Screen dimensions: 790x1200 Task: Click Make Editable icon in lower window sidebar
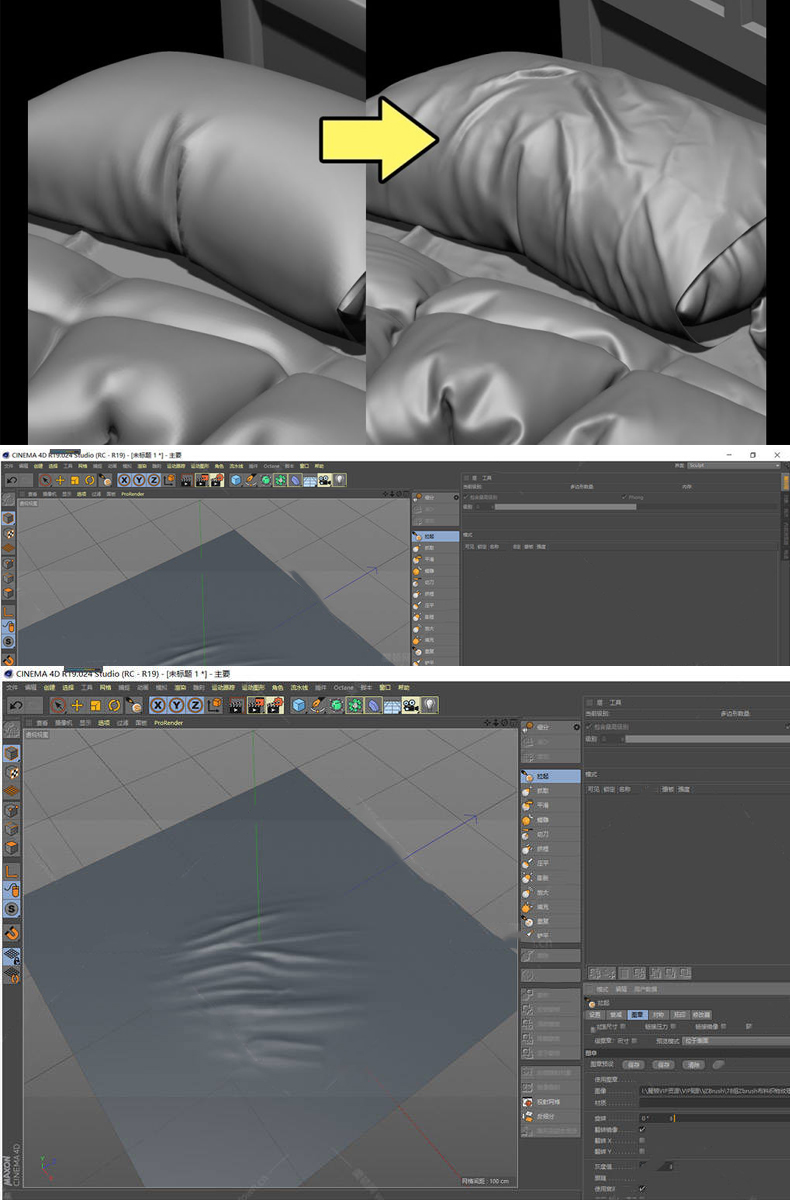tap(11, 729)
